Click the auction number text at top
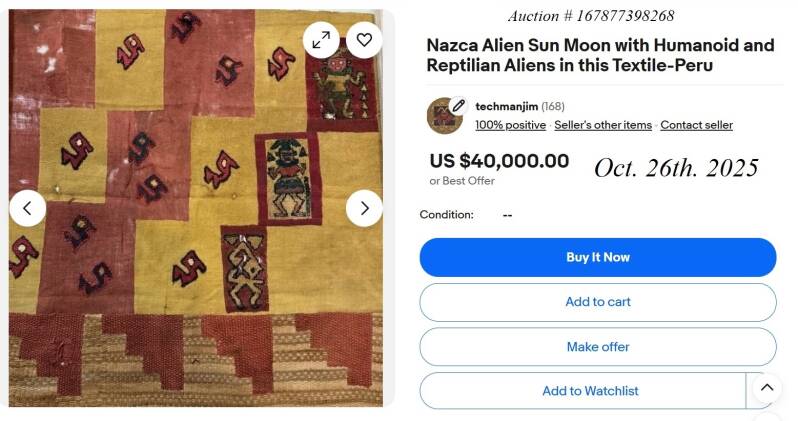 590,15
